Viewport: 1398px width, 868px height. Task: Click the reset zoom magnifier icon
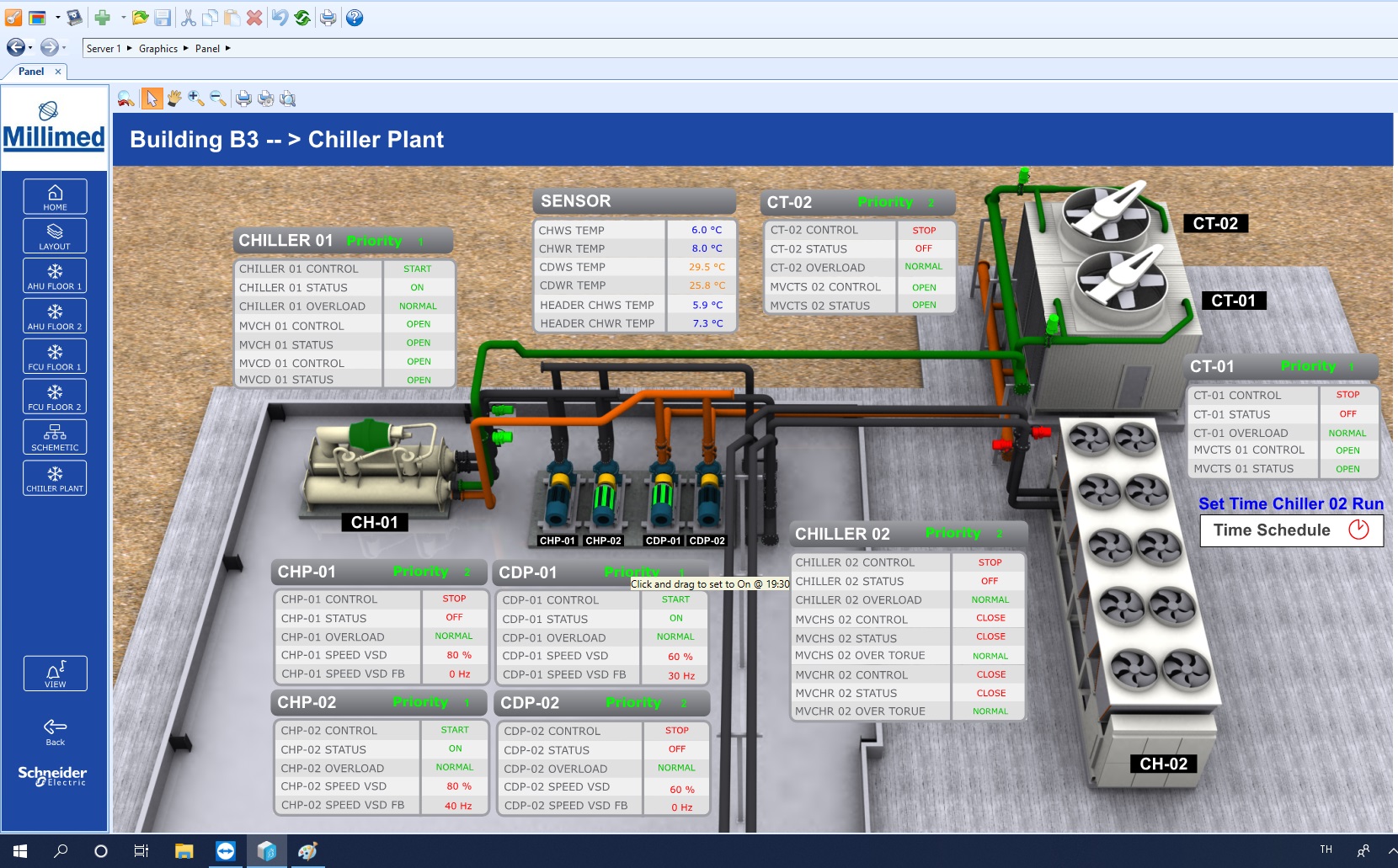point(125,99)
